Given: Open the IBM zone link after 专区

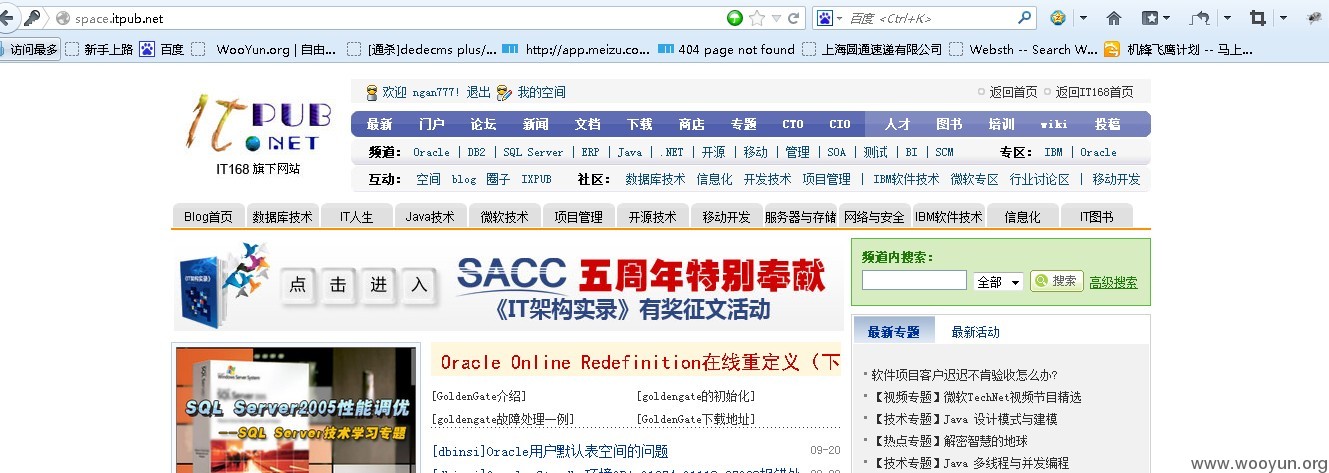Looking at the screenshot, I should (x=1053, y=152).
